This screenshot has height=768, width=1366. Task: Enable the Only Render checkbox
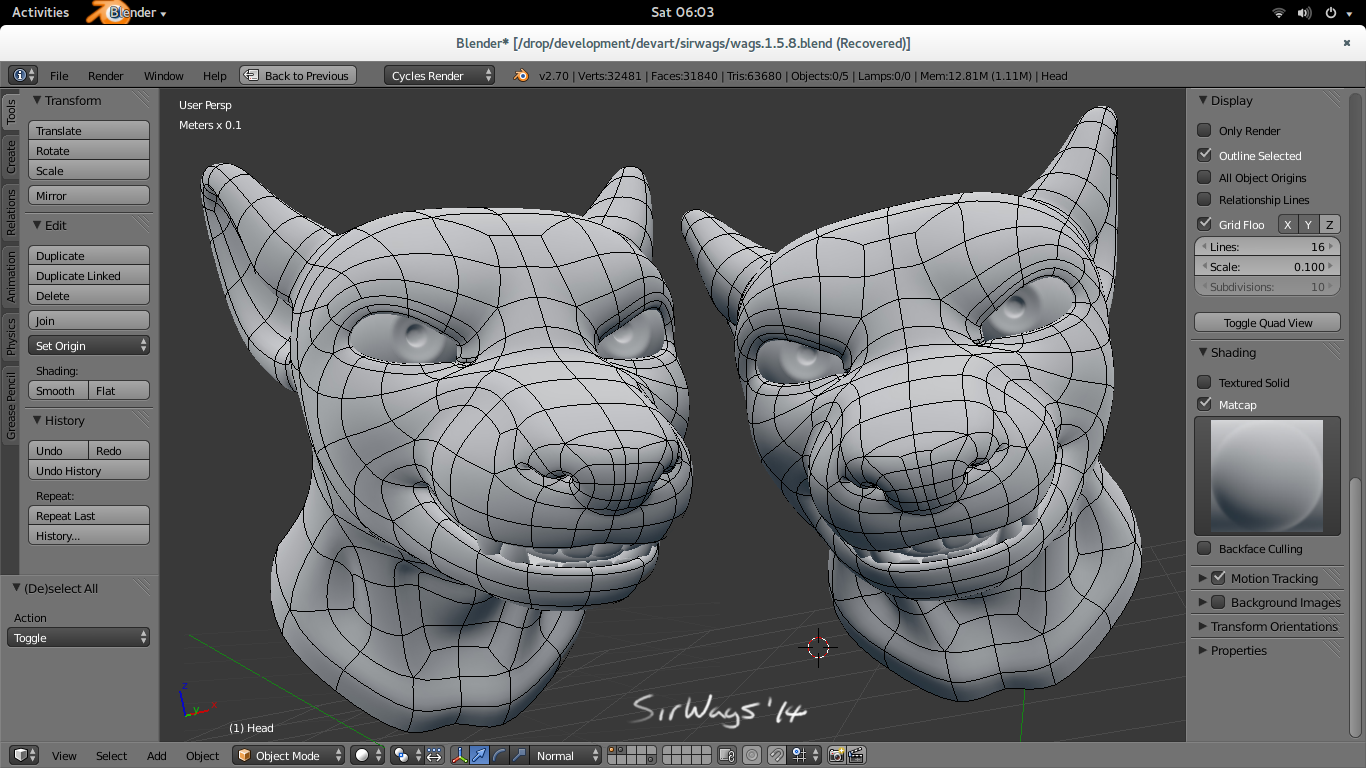point(1204,131)
